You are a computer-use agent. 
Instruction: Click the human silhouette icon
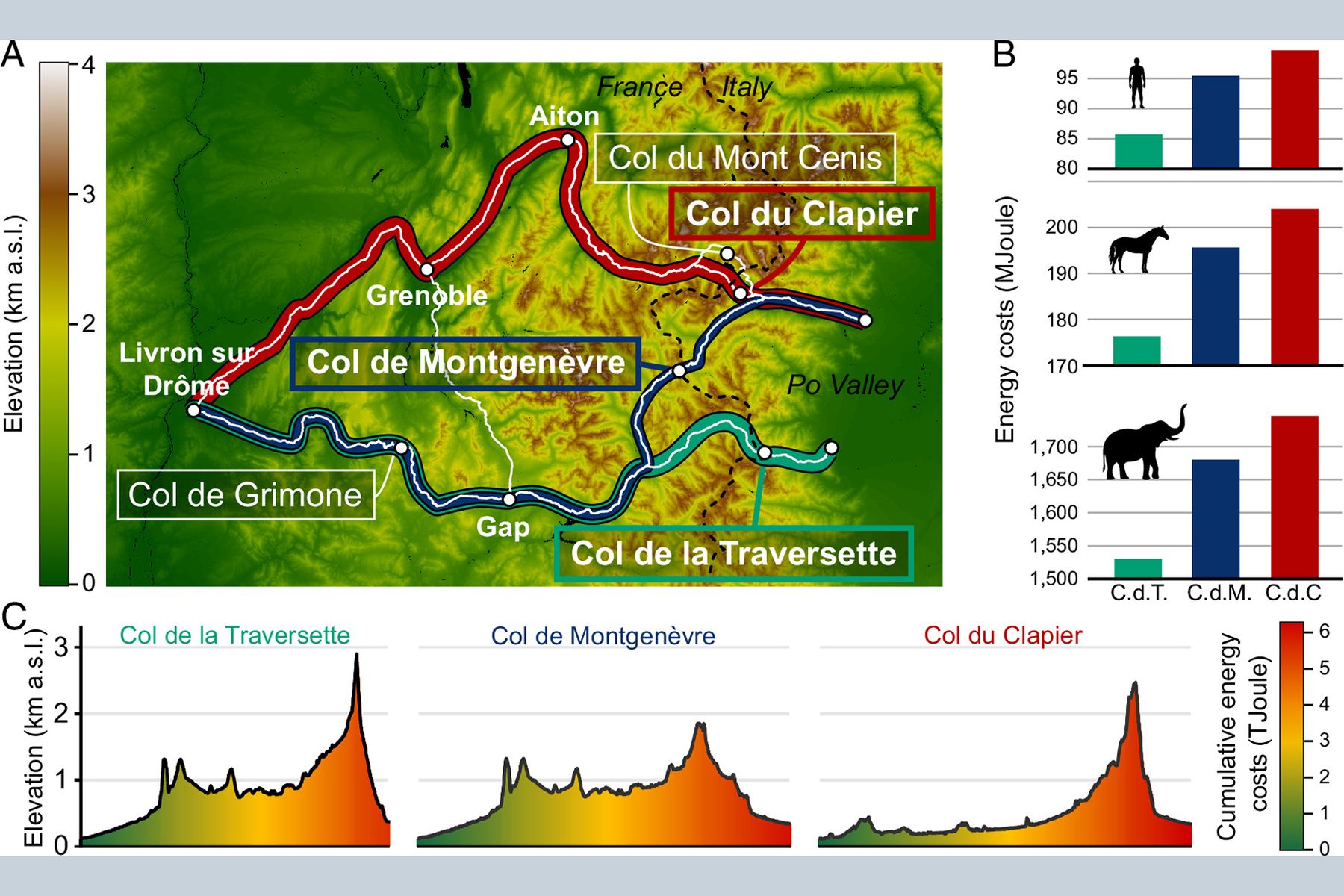[1137, 83]
